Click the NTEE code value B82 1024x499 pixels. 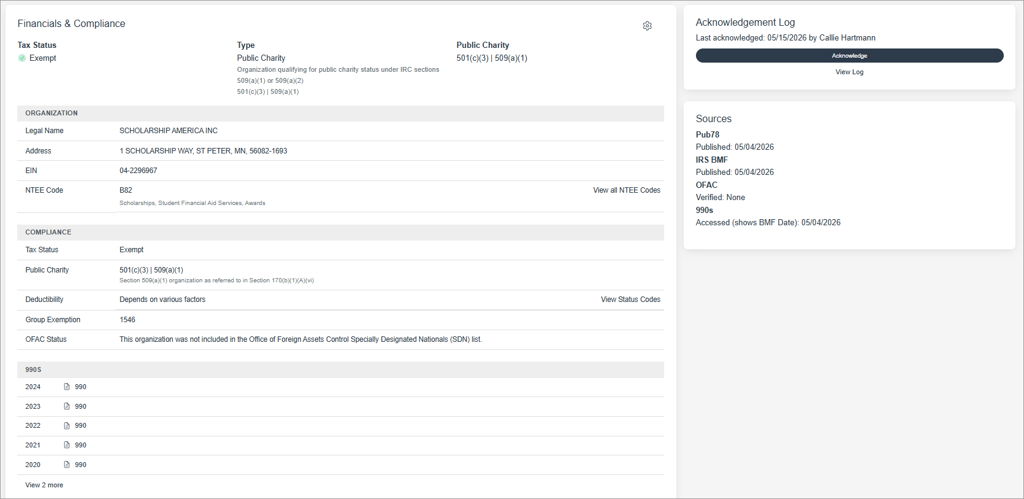pyautogui.click(x=125, y=190)
